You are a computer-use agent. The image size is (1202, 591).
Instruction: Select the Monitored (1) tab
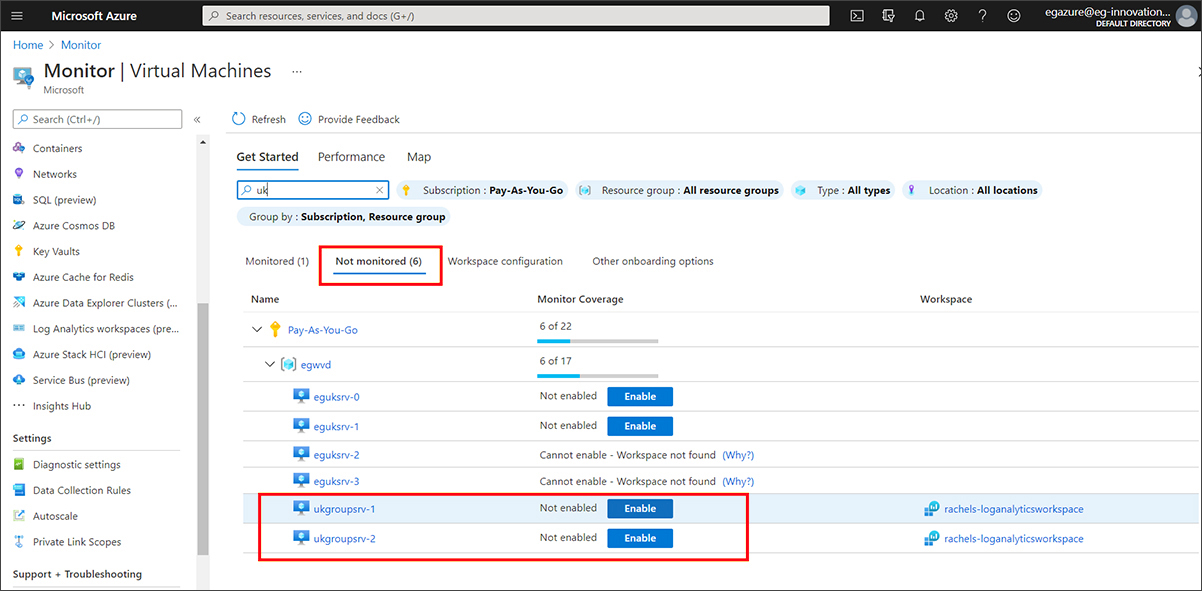(x=277, y=261)
